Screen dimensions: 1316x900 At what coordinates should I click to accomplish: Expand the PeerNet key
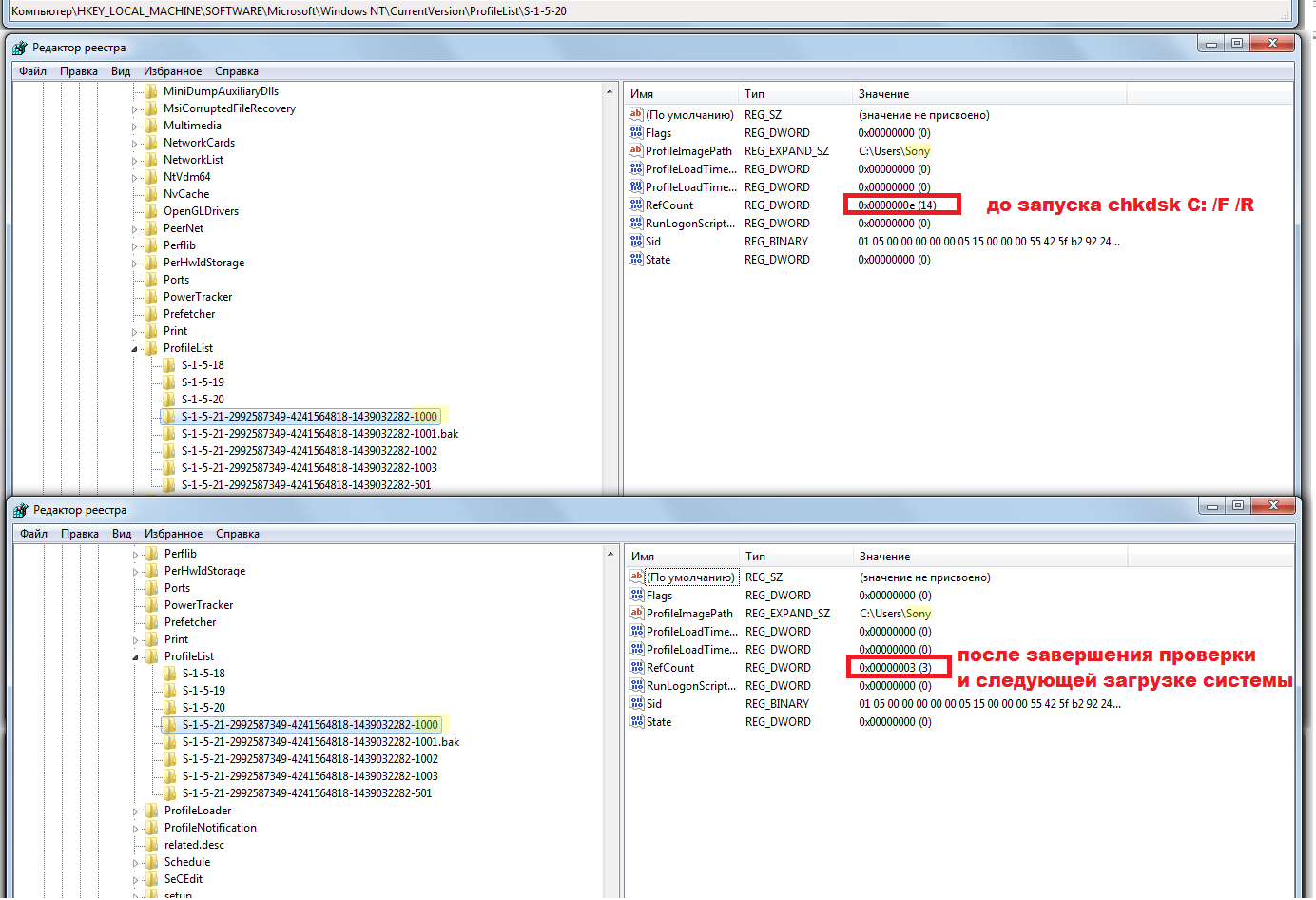click(135, 229)
